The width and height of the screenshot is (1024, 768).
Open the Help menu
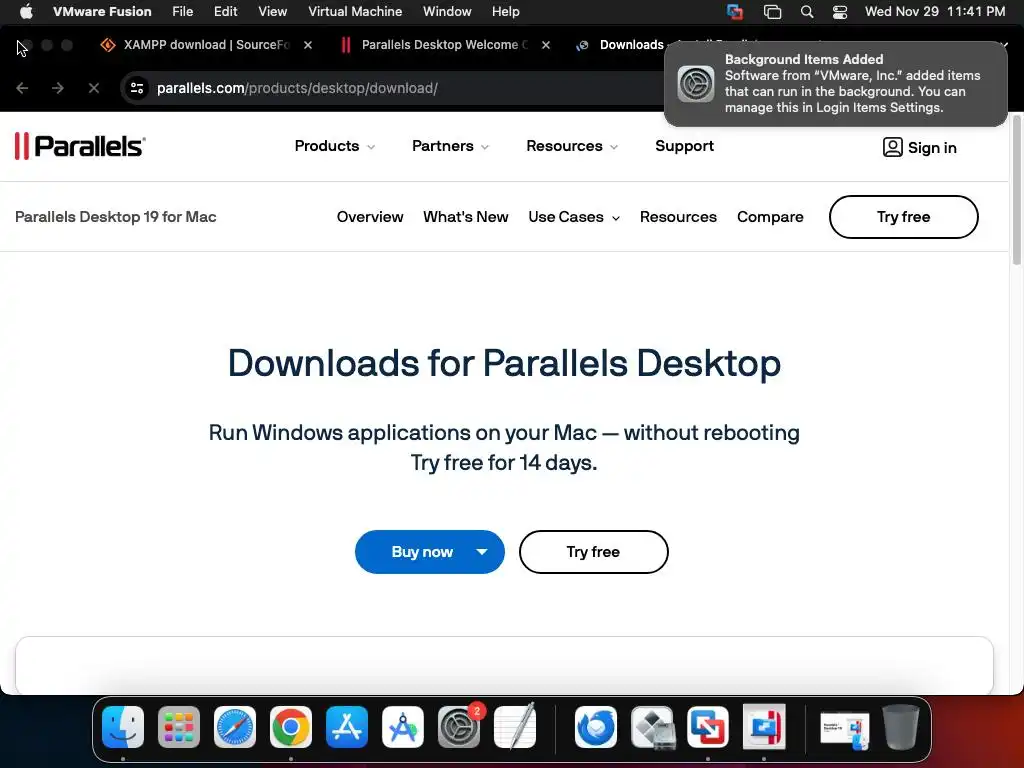coord(505,11)
